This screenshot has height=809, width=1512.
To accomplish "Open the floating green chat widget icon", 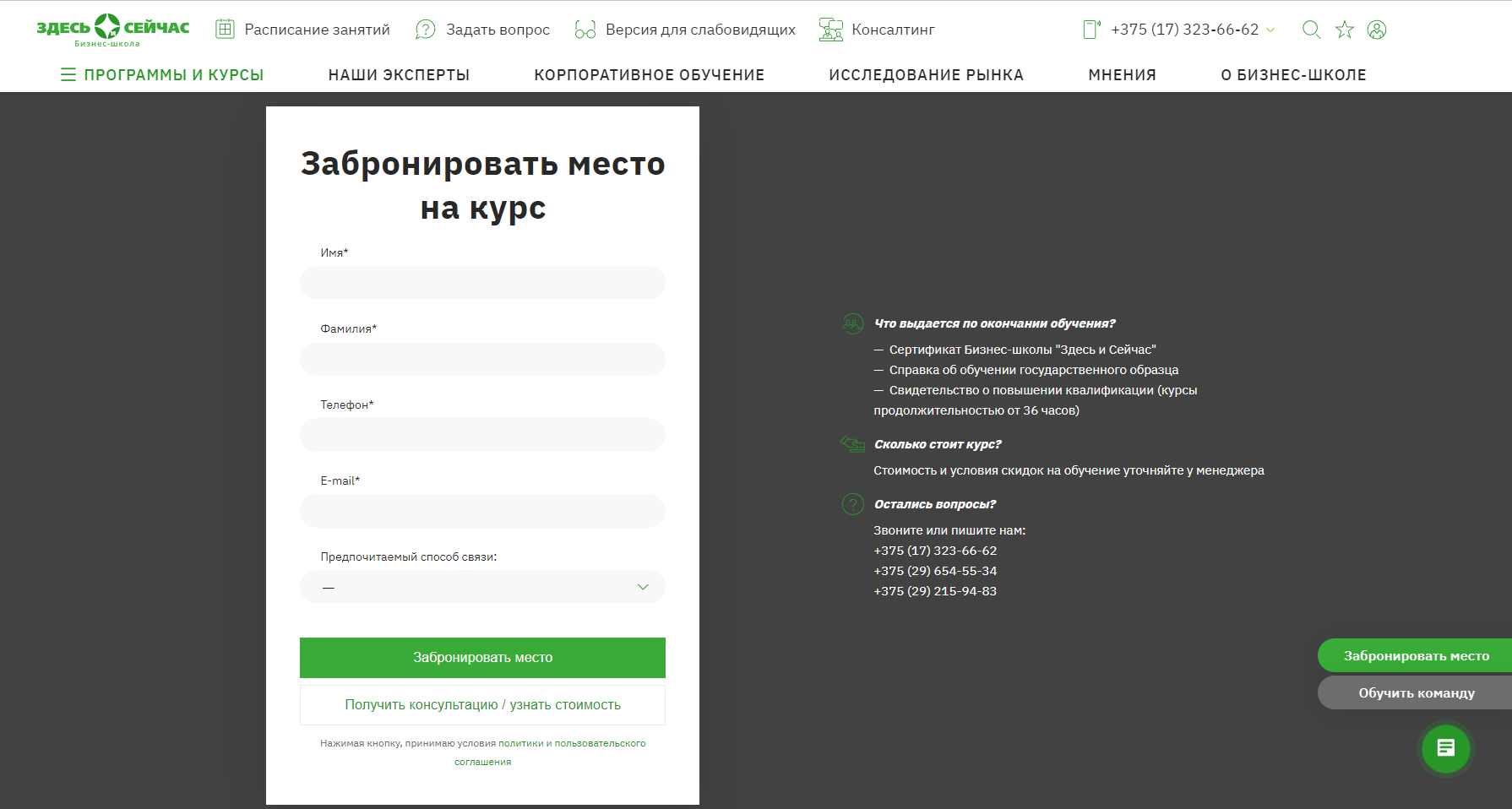I will click(1446, 748).
